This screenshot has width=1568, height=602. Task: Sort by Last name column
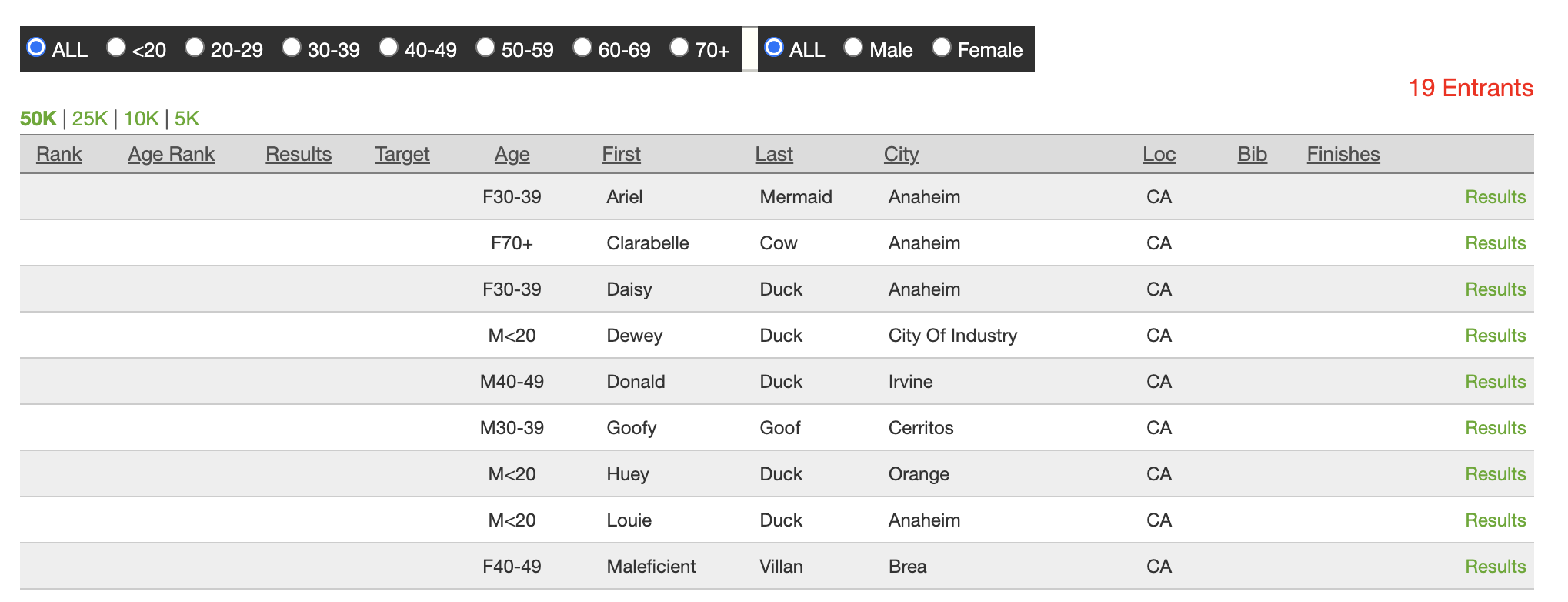coord(773,154)
